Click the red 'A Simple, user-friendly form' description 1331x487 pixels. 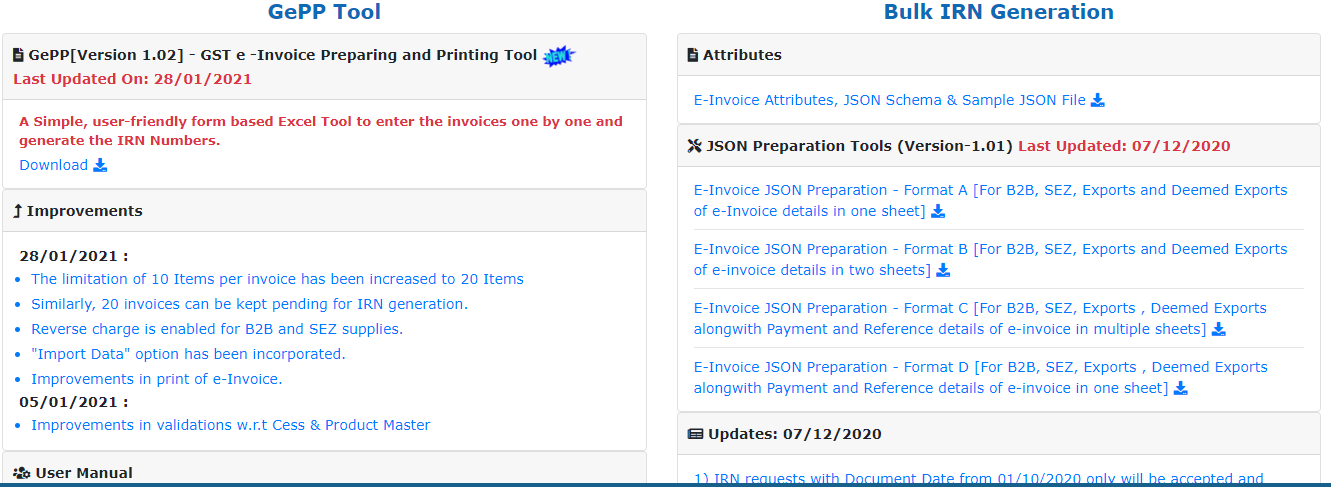click(x=321, y=131)
